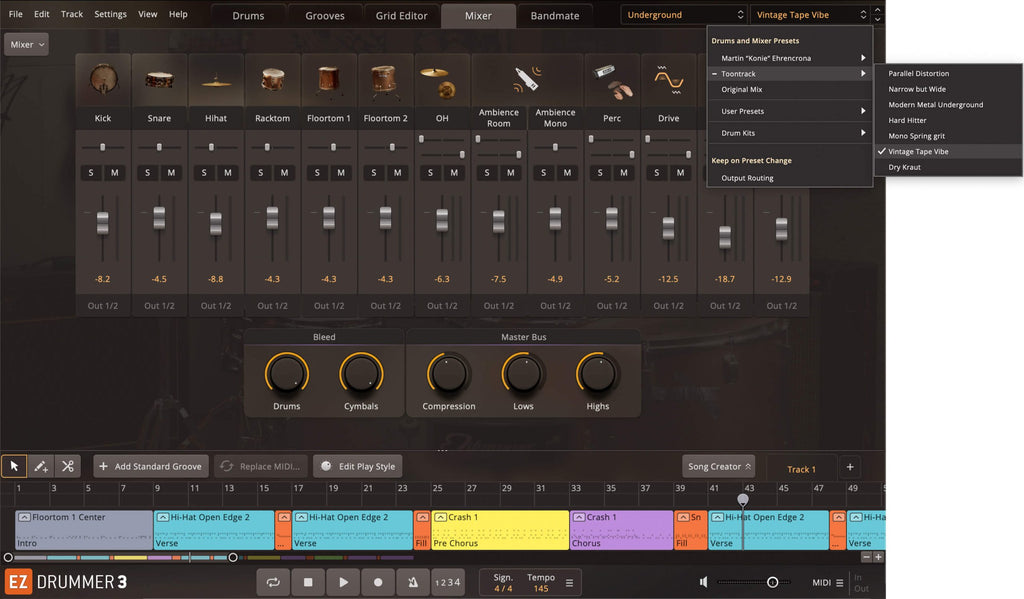Mute the Ambience Room channel
This screenshot has height=599, width=1024.
tap(511, 172)
